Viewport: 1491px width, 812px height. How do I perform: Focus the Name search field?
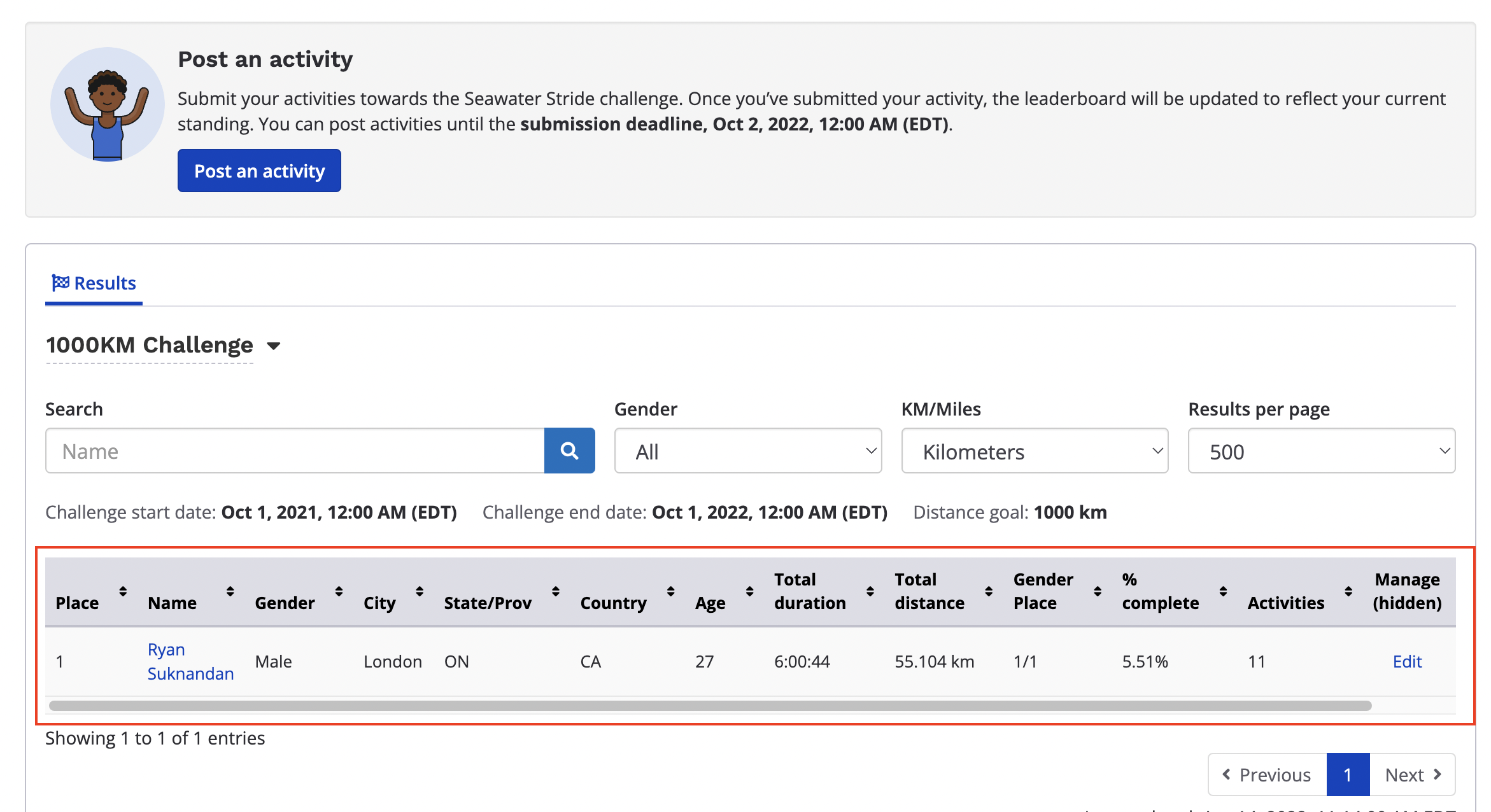[295, 451]
